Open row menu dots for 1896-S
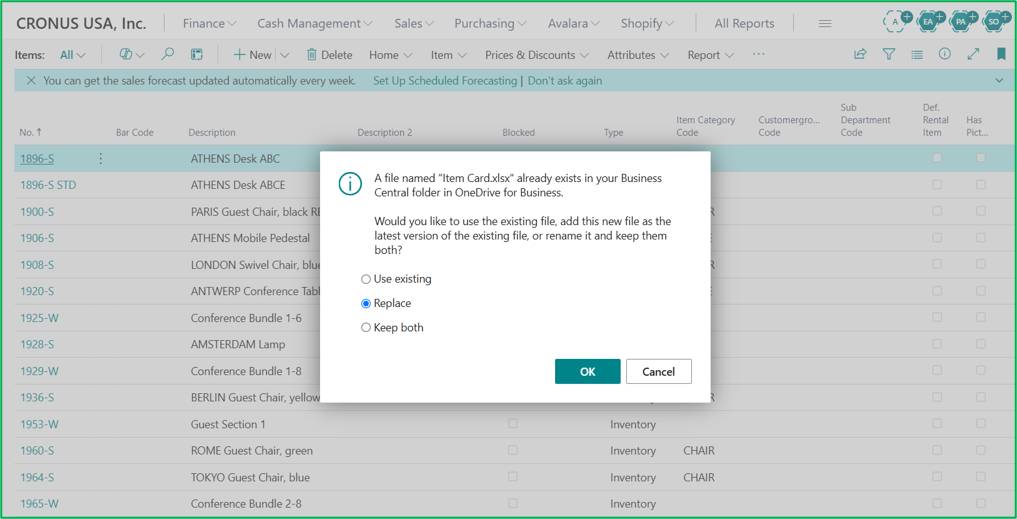This screenshot has width=1017, height=519. 100,158
